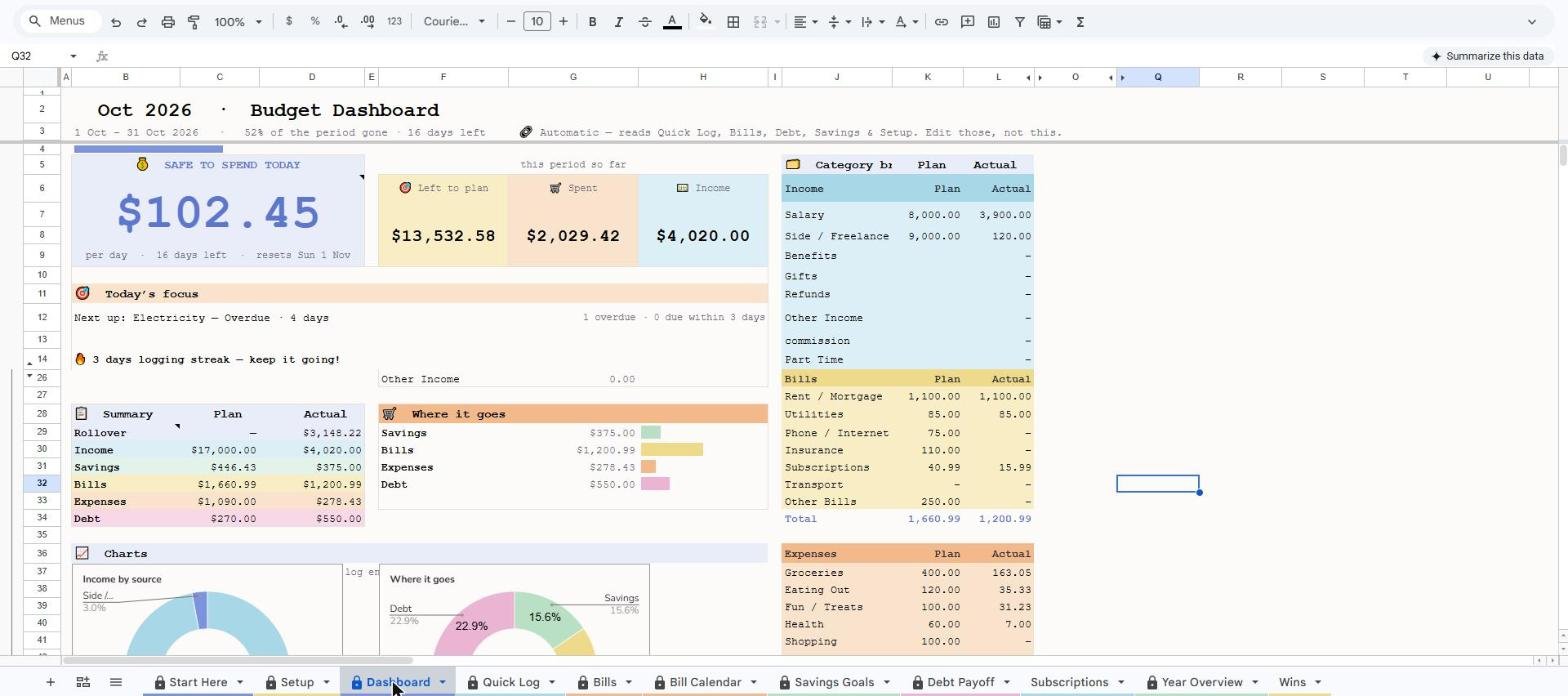The image size is (1568, 696).
Task: Click the horizontal scrollbar
Action: (238, 660)
